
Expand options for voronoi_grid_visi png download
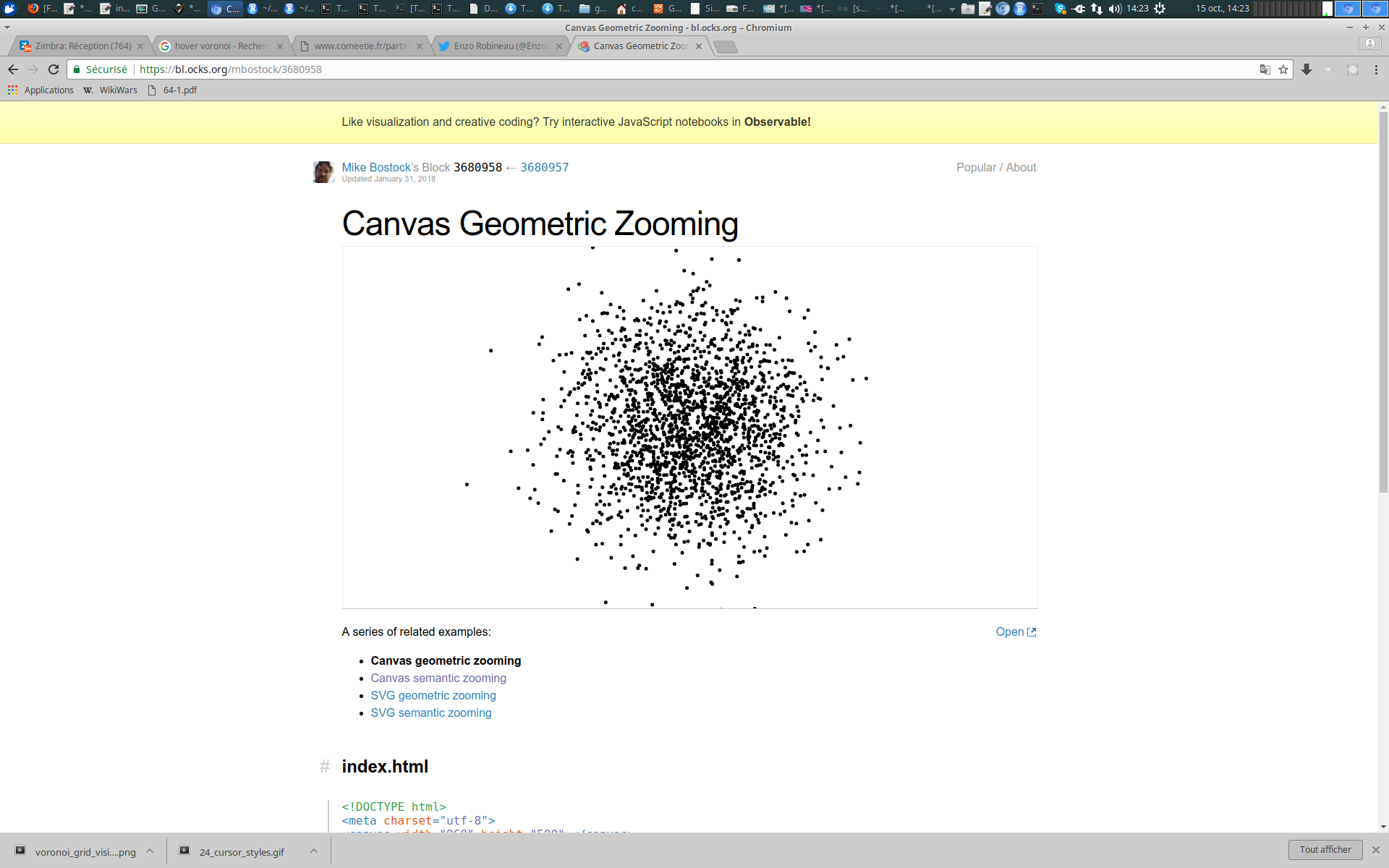150,851
